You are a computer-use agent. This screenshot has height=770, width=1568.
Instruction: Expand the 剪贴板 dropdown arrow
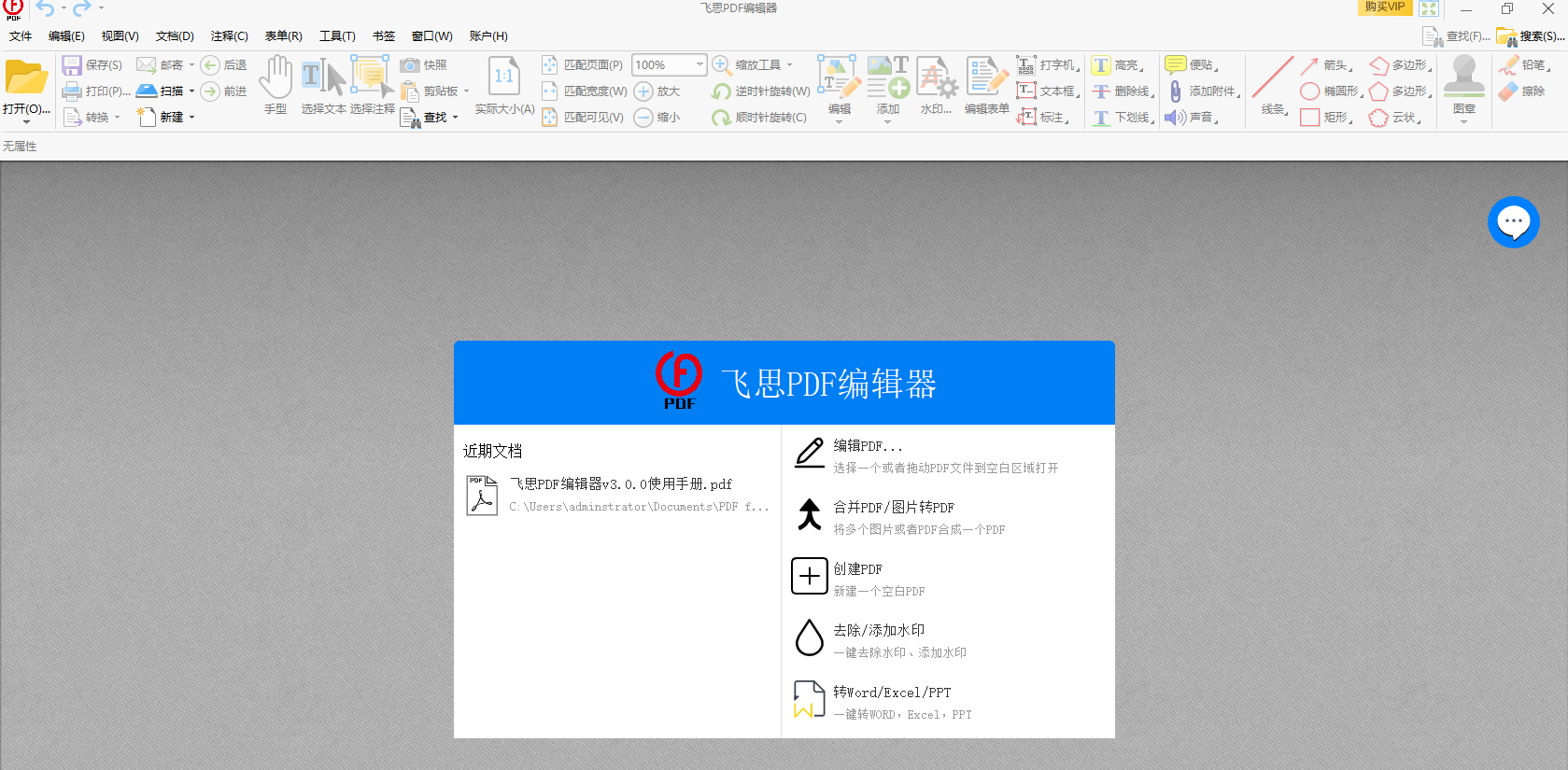466,91
